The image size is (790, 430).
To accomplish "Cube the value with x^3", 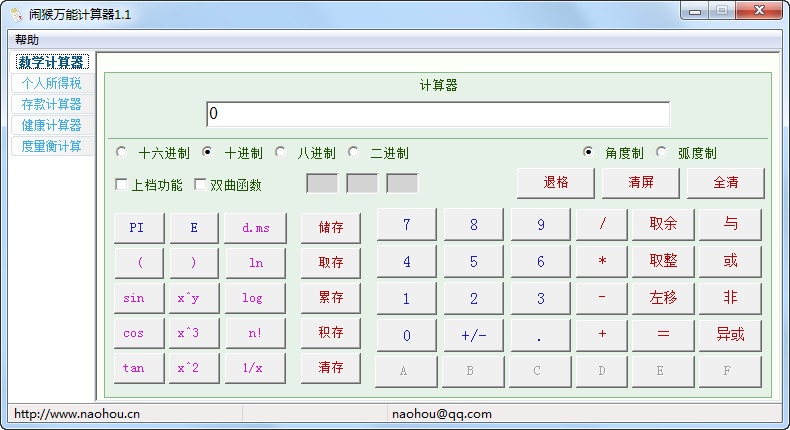I will point(194,333).
